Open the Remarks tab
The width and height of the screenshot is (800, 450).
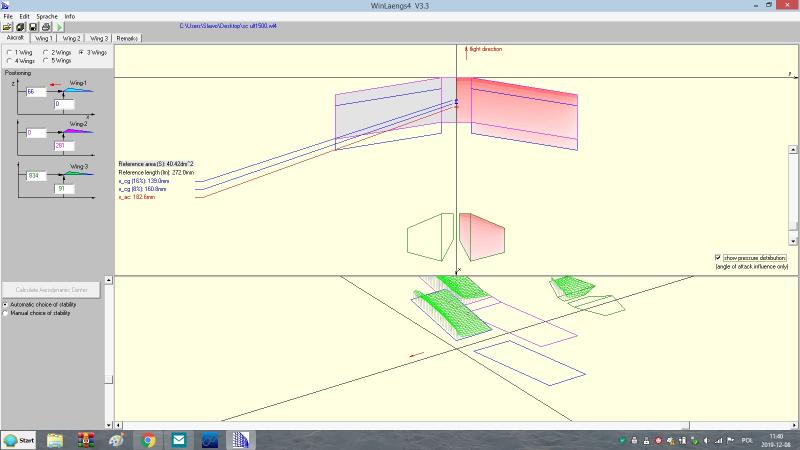[127, 38]
